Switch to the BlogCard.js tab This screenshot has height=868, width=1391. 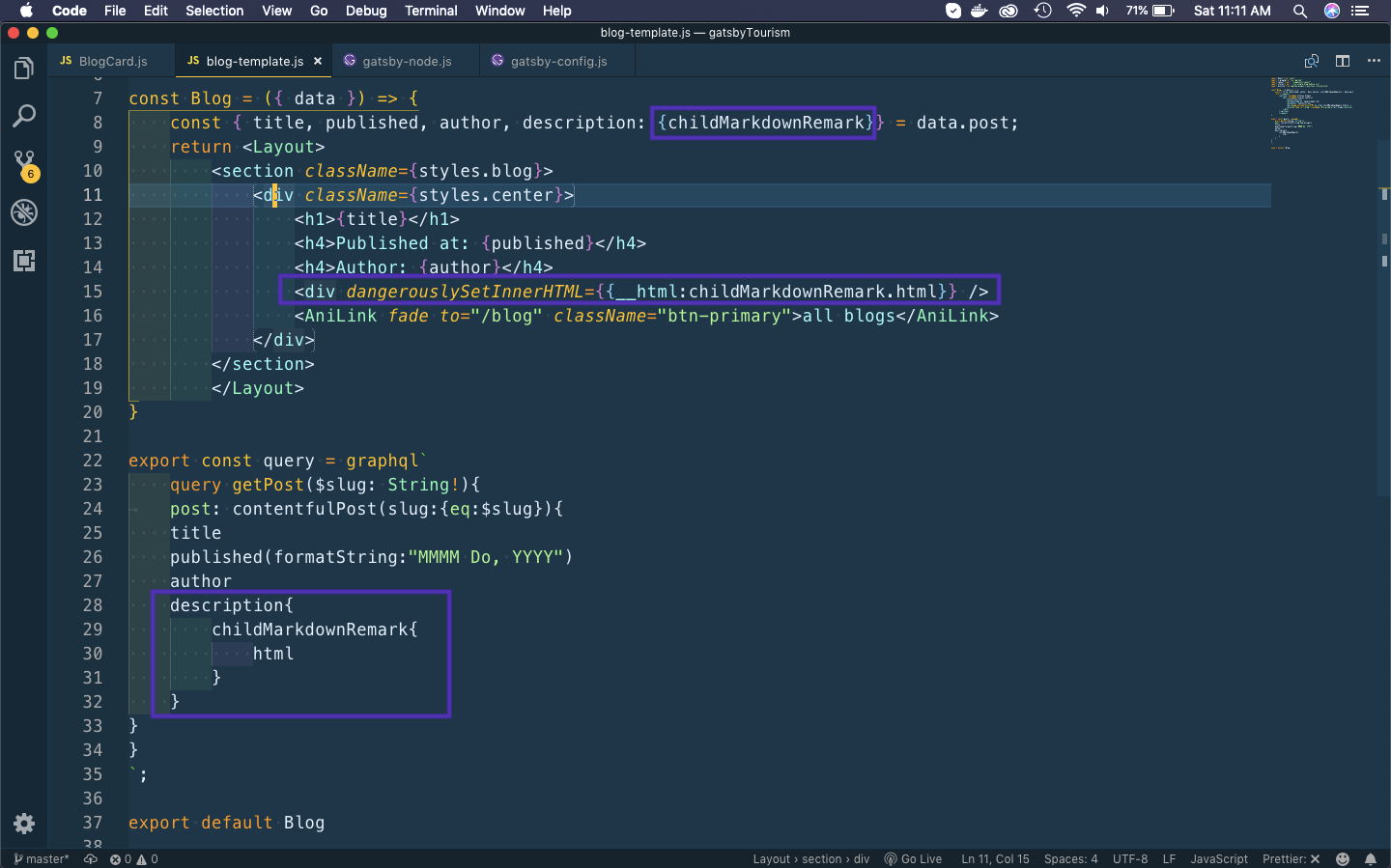(x=112, y=61)
